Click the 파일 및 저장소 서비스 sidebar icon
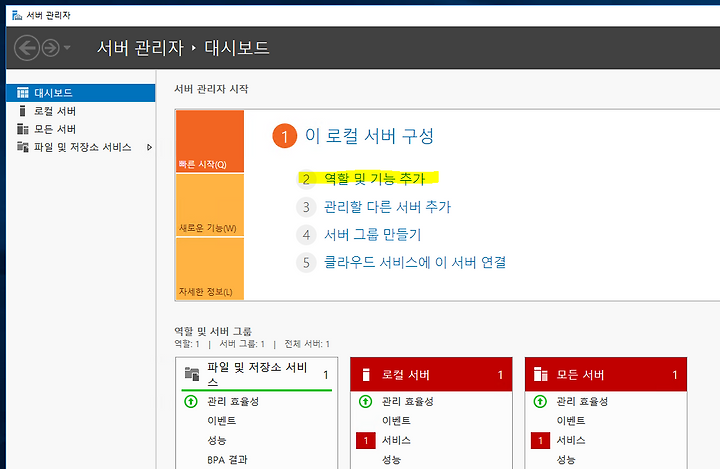 tap(22, 147)
